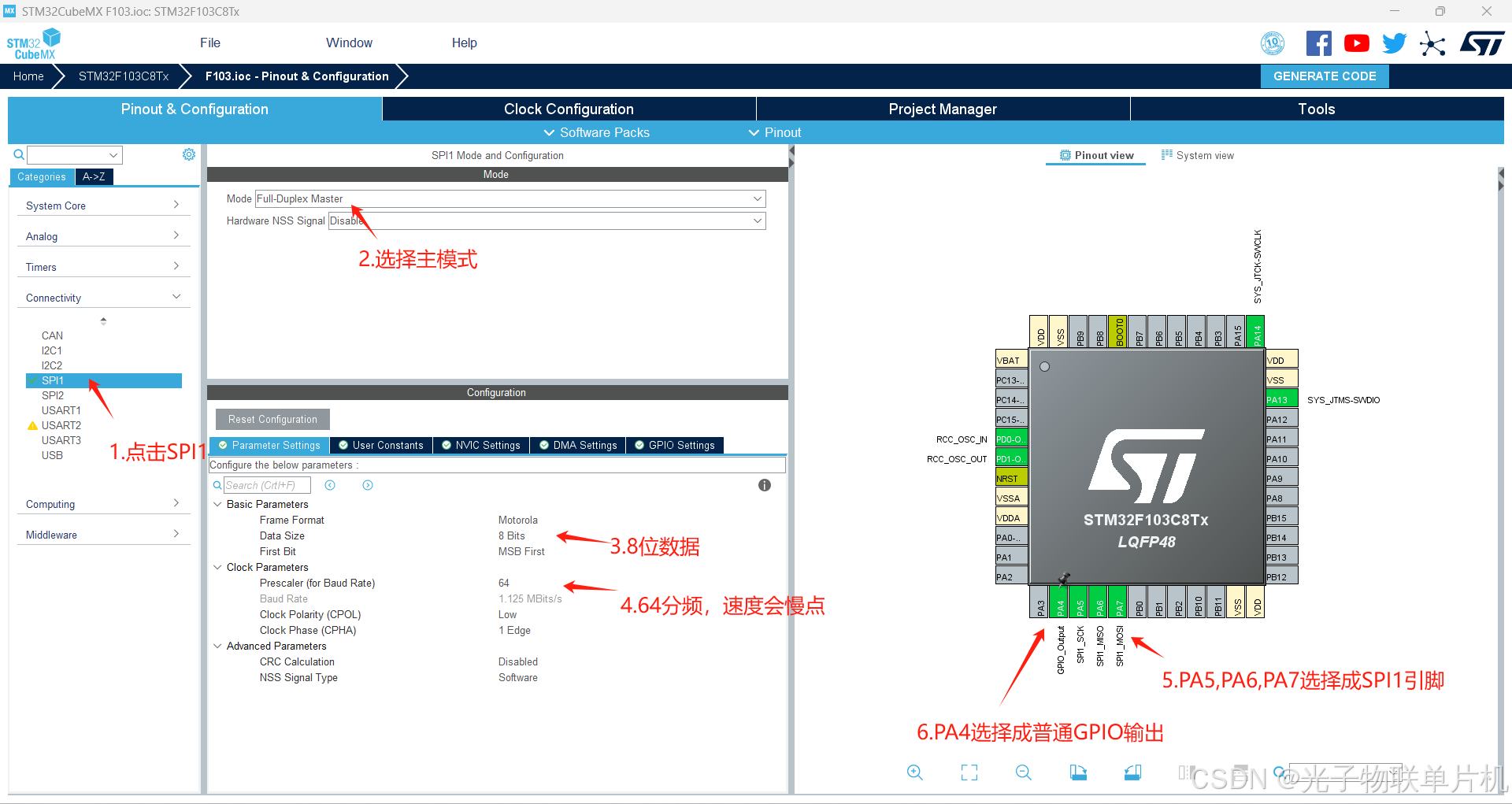Open the Pinout dropdown menu

(x=775, y=132)
